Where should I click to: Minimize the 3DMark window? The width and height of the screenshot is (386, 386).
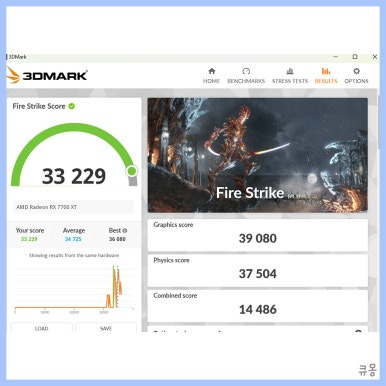pyautogui.click(x=336, y=57)
